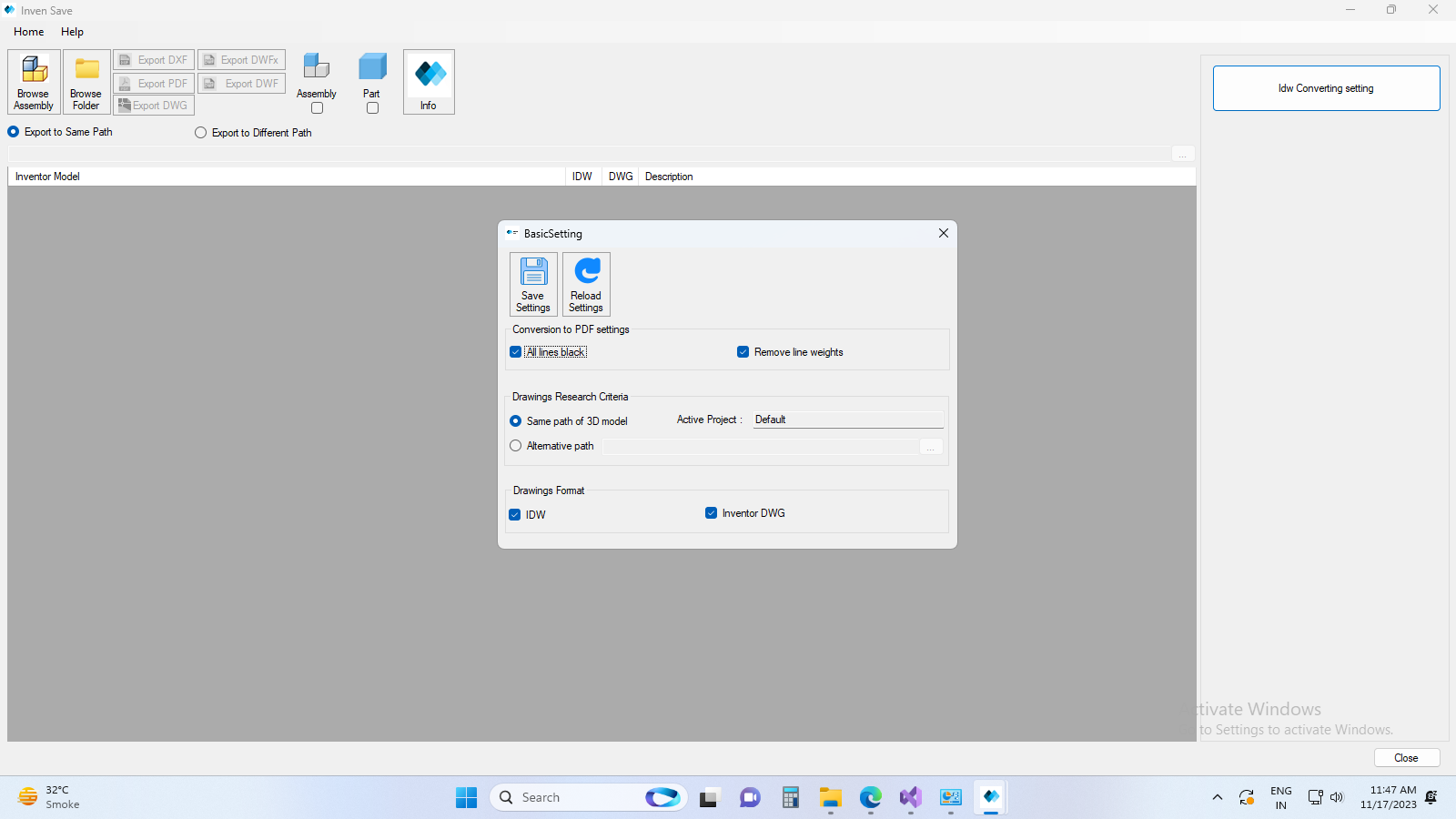Click the DWG column header
1456x819 pixels.
pyautogui.click(x=621, y=177)
